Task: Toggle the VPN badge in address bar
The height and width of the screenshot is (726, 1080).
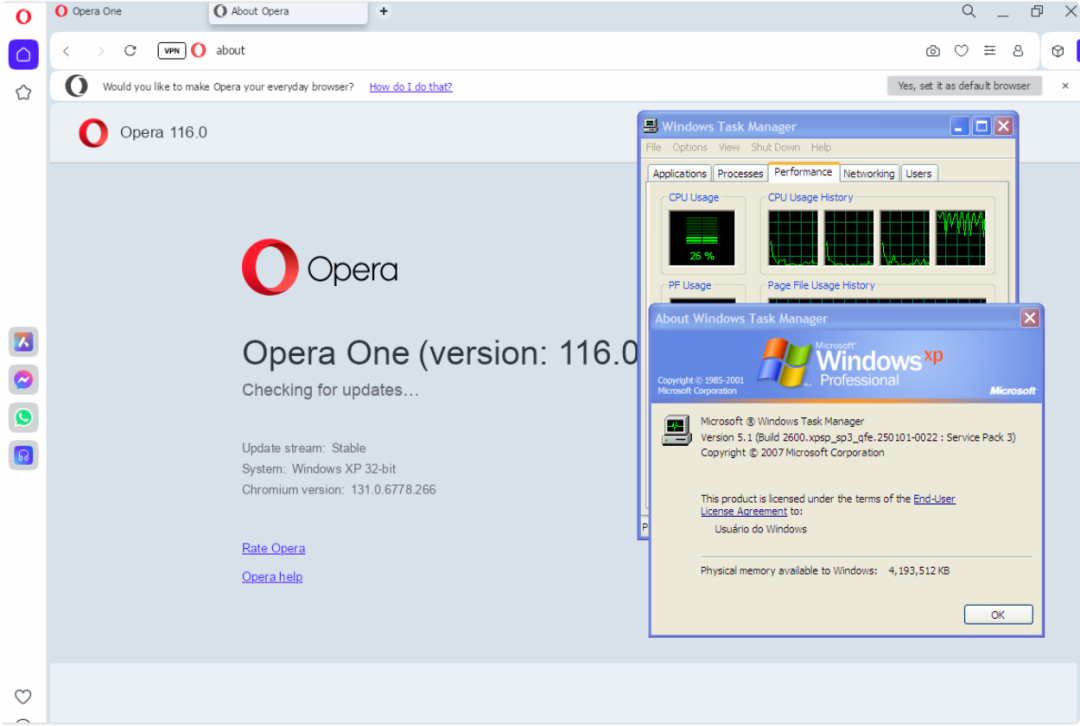Action: coord(171,51)
